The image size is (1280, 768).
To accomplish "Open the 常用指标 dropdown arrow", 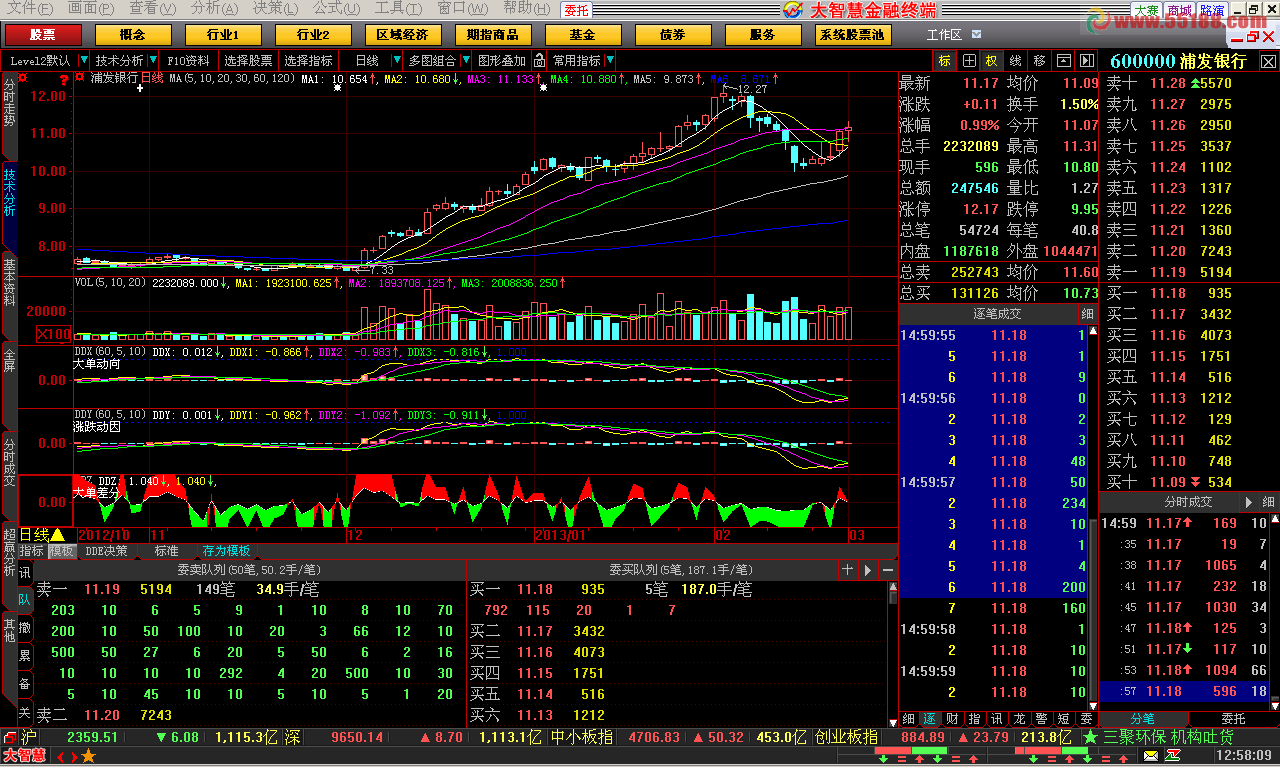I will [x=610, y=60].
